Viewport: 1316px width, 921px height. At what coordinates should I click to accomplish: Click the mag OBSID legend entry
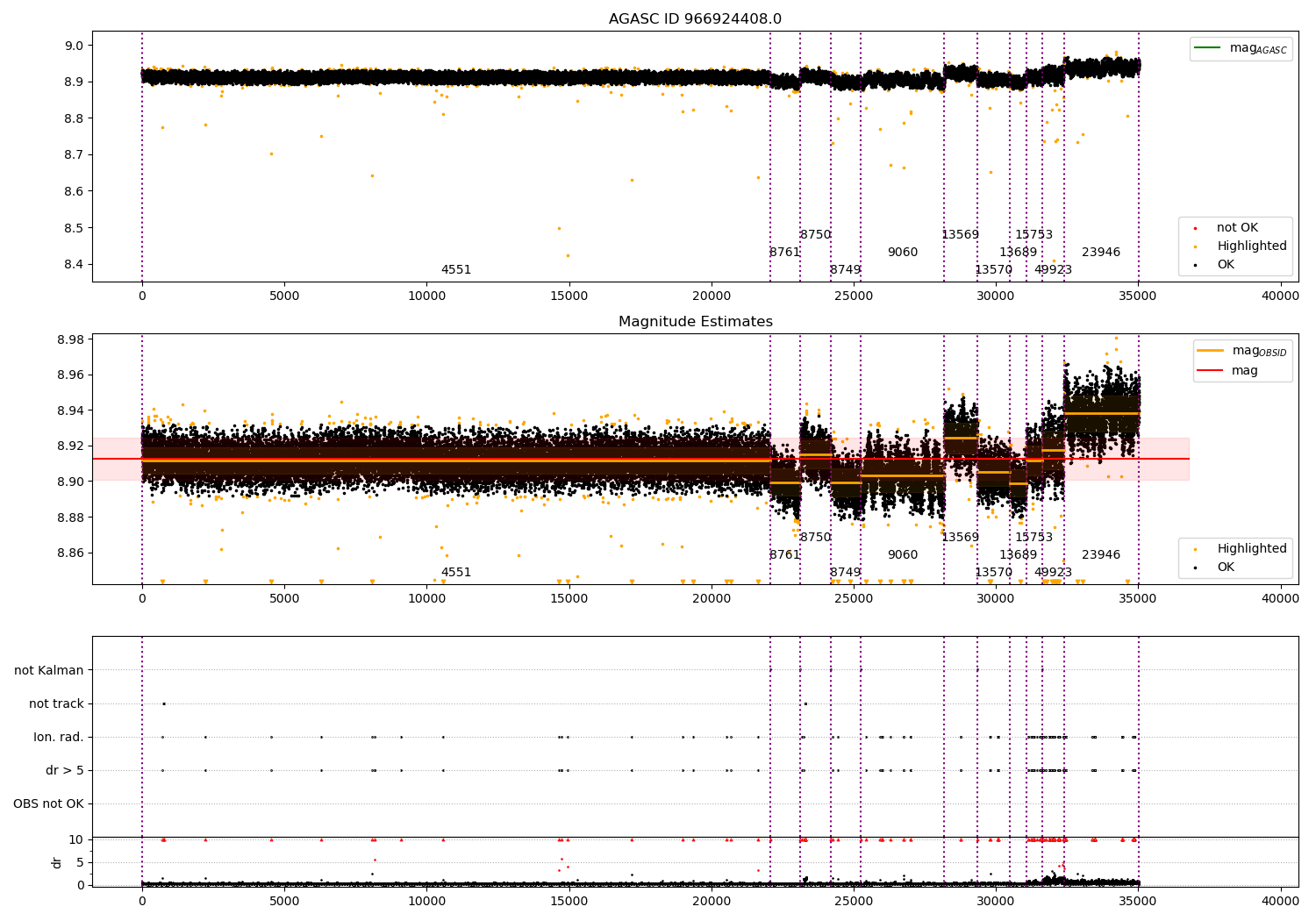[1242, 351]
